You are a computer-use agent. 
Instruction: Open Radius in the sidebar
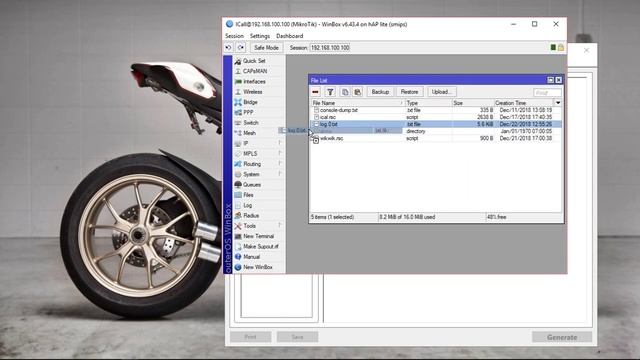[x=251, y=216]
